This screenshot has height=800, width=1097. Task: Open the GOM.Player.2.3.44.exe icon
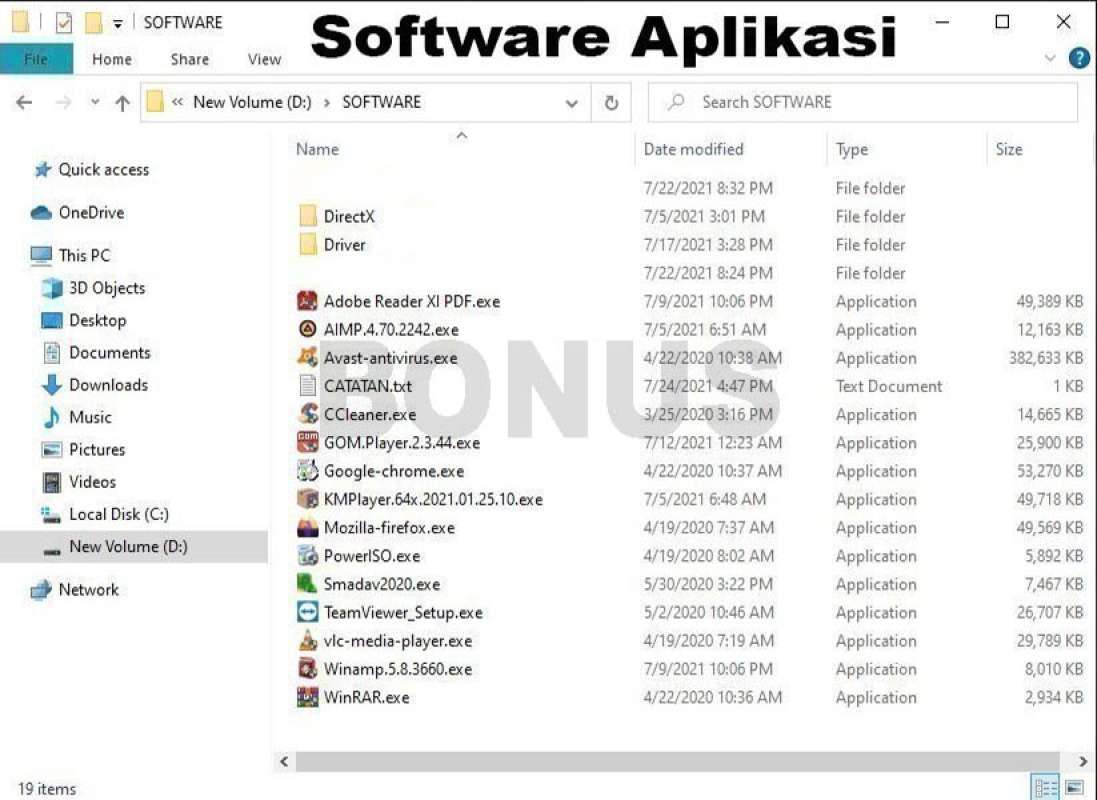[308, 442]
